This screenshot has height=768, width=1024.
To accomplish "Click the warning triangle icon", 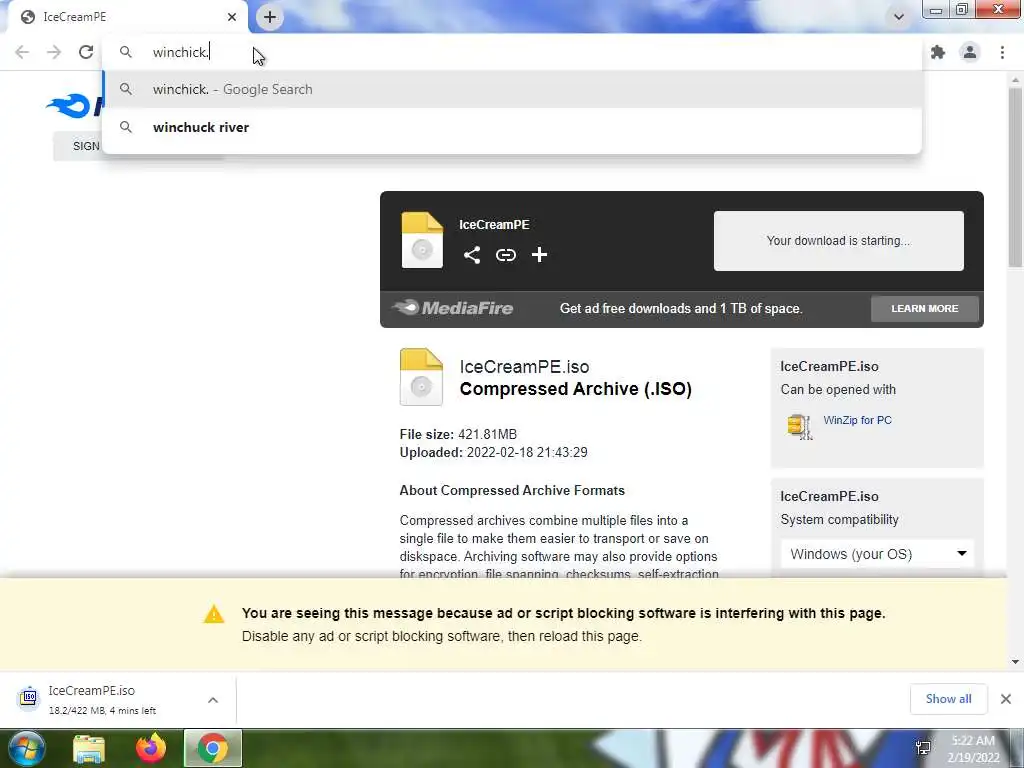I will (x=214, y=614).
